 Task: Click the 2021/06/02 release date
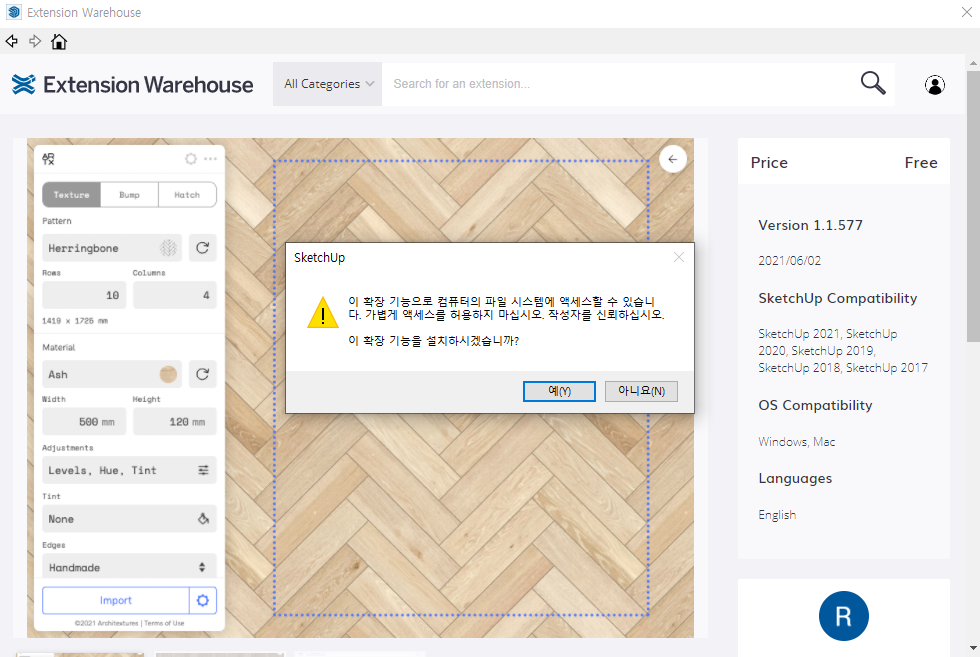pos(789,261)
